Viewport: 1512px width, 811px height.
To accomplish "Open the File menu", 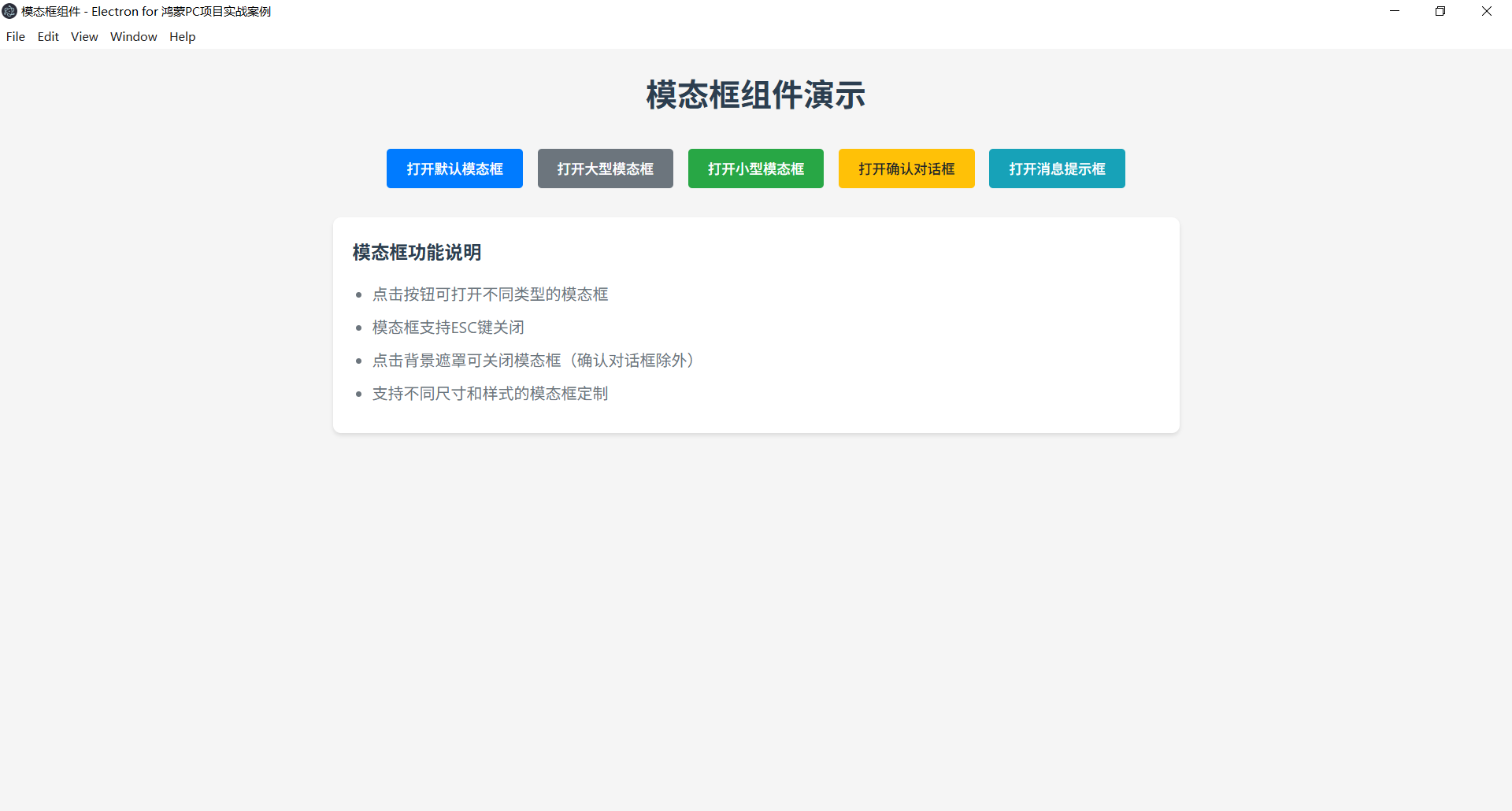I will [x=15, y=36].
